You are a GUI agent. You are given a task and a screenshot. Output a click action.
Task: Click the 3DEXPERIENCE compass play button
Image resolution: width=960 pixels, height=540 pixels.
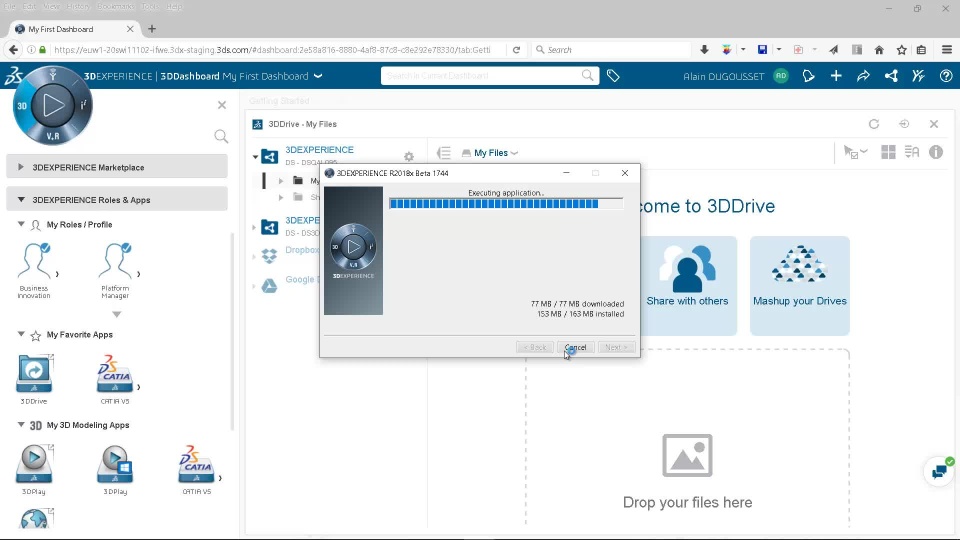pos(53,105)
